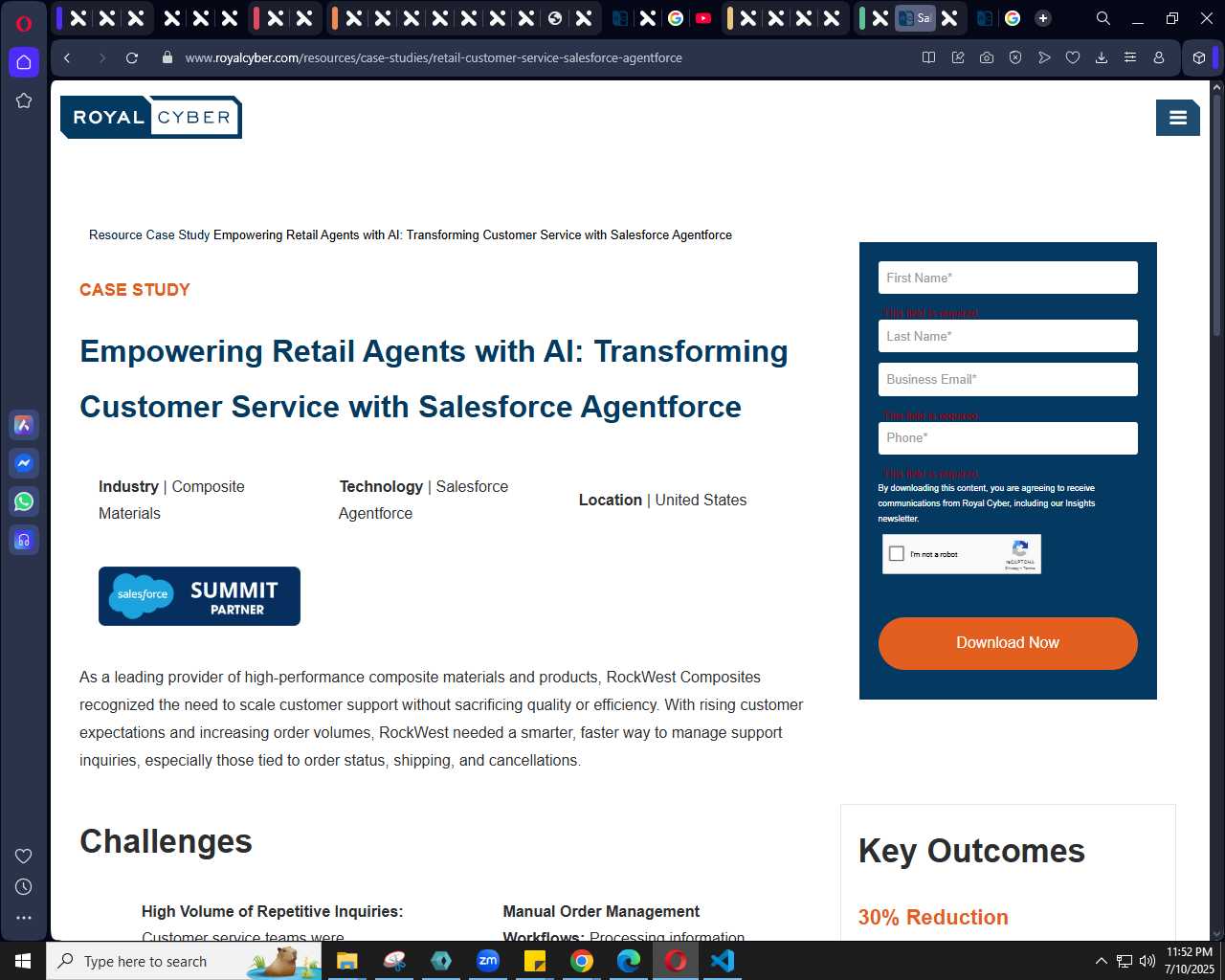Add page to bookmarks heart icon
Image resolution: width=1225 pixels, height=980 pixels.
tap(1073, 57)
